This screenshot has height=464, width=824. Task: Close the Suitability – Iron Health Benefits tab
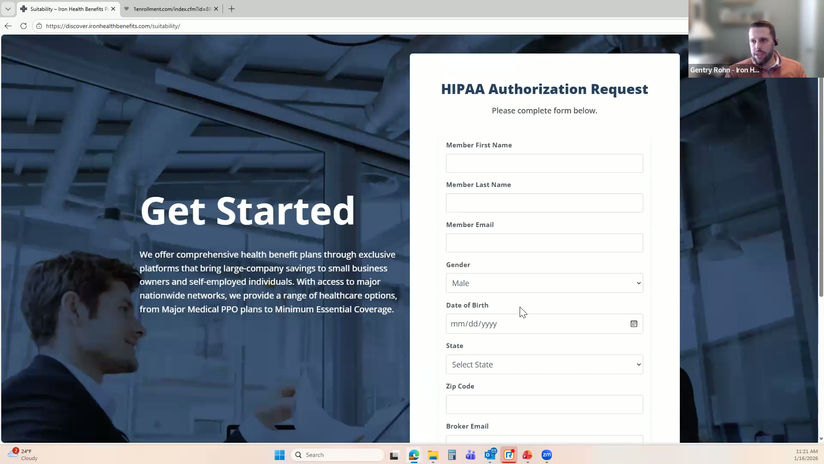[x=113, y=9]
